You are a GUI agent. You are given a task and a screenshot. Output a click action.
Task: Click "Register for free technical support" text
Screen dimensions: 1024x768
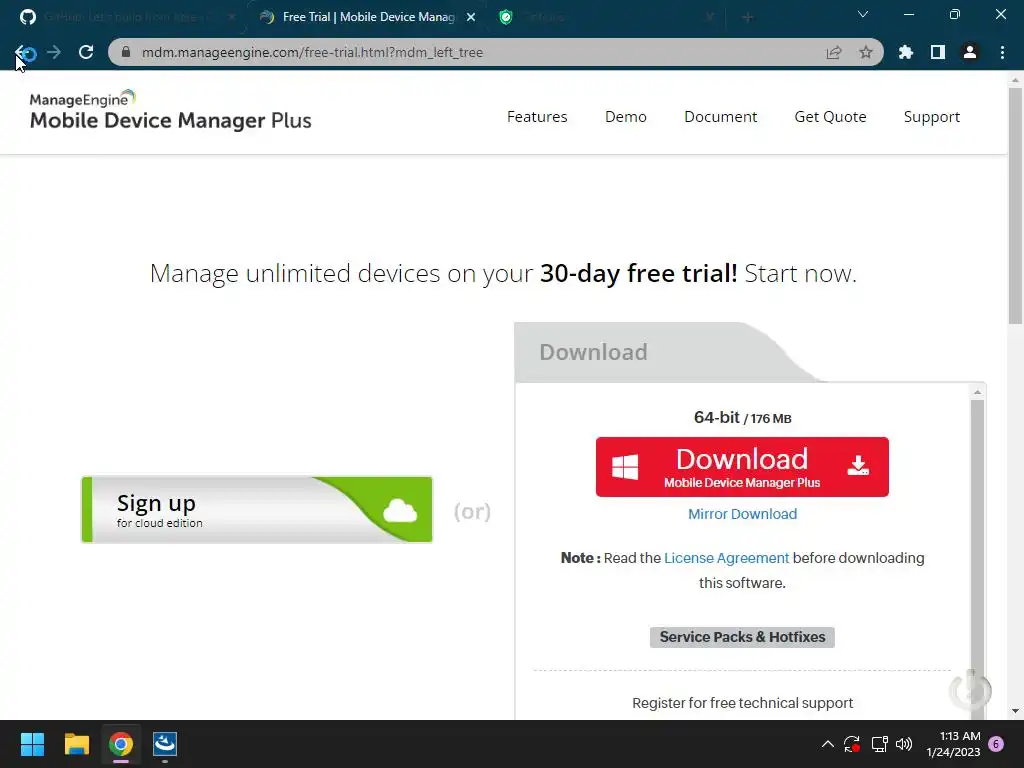(742, 703)
